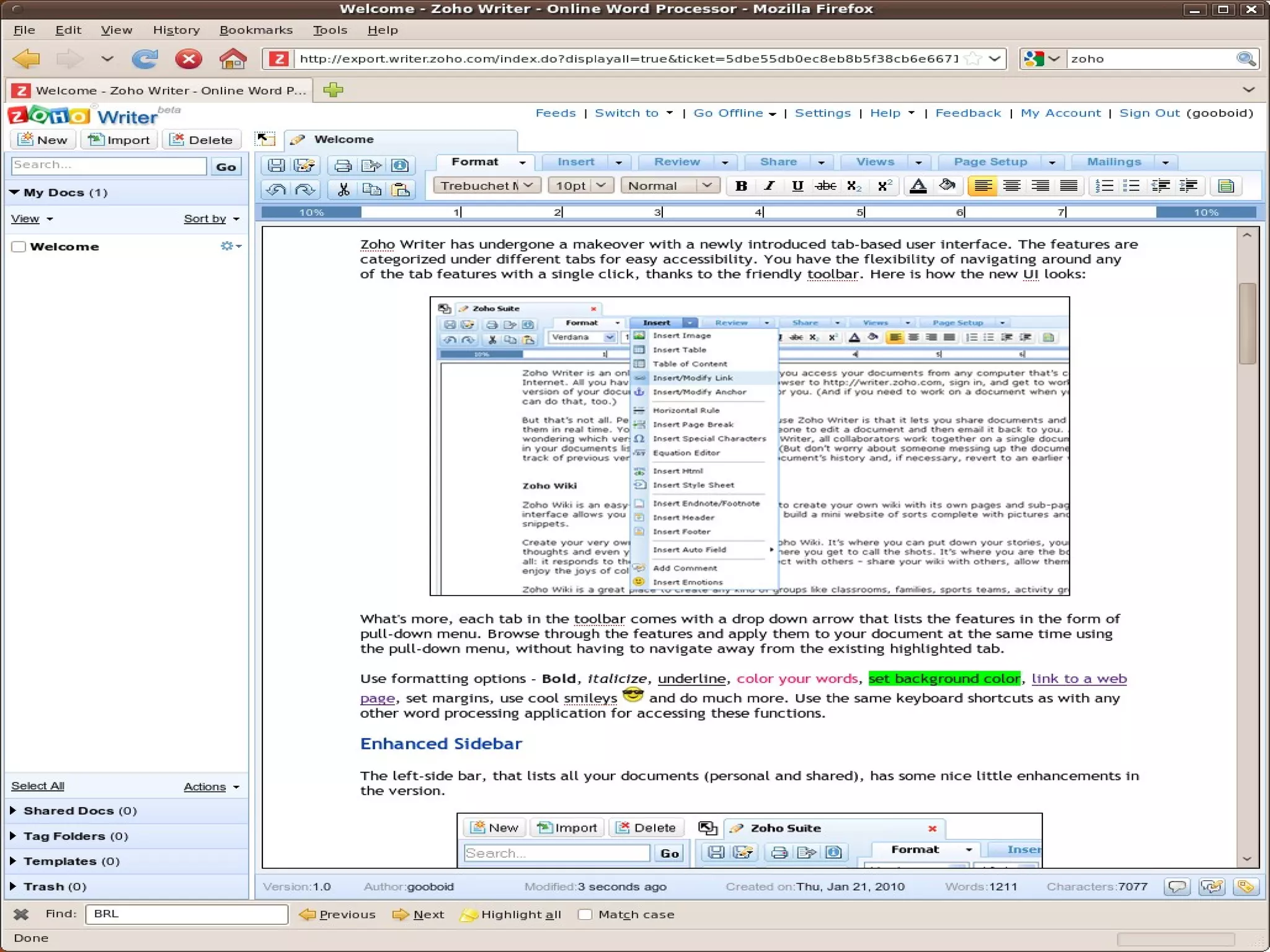
Task: Open the font family dropdown
Action: pos(487,185)
